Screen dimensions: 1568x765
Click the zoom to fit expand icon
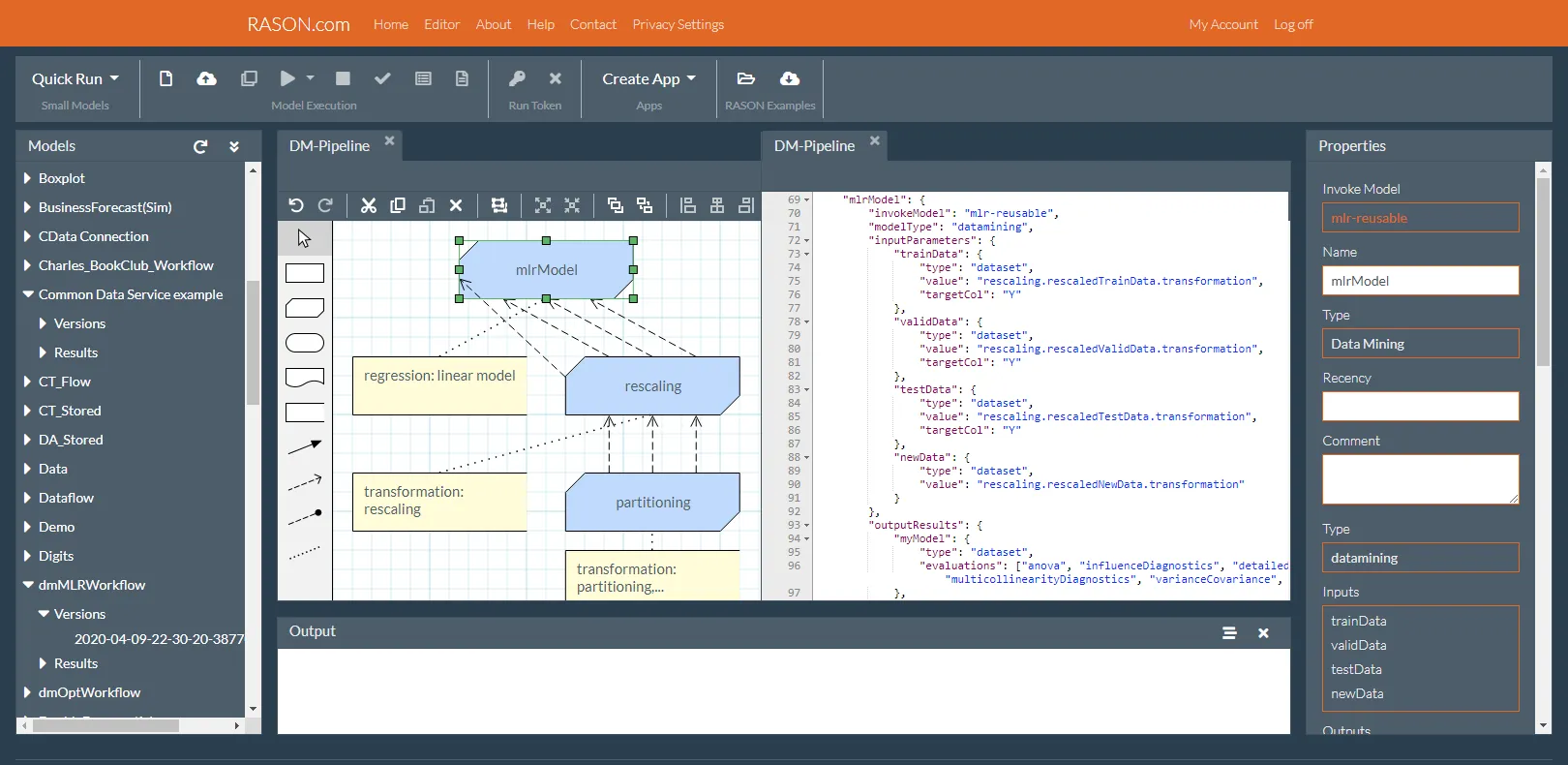click(543, 205)
